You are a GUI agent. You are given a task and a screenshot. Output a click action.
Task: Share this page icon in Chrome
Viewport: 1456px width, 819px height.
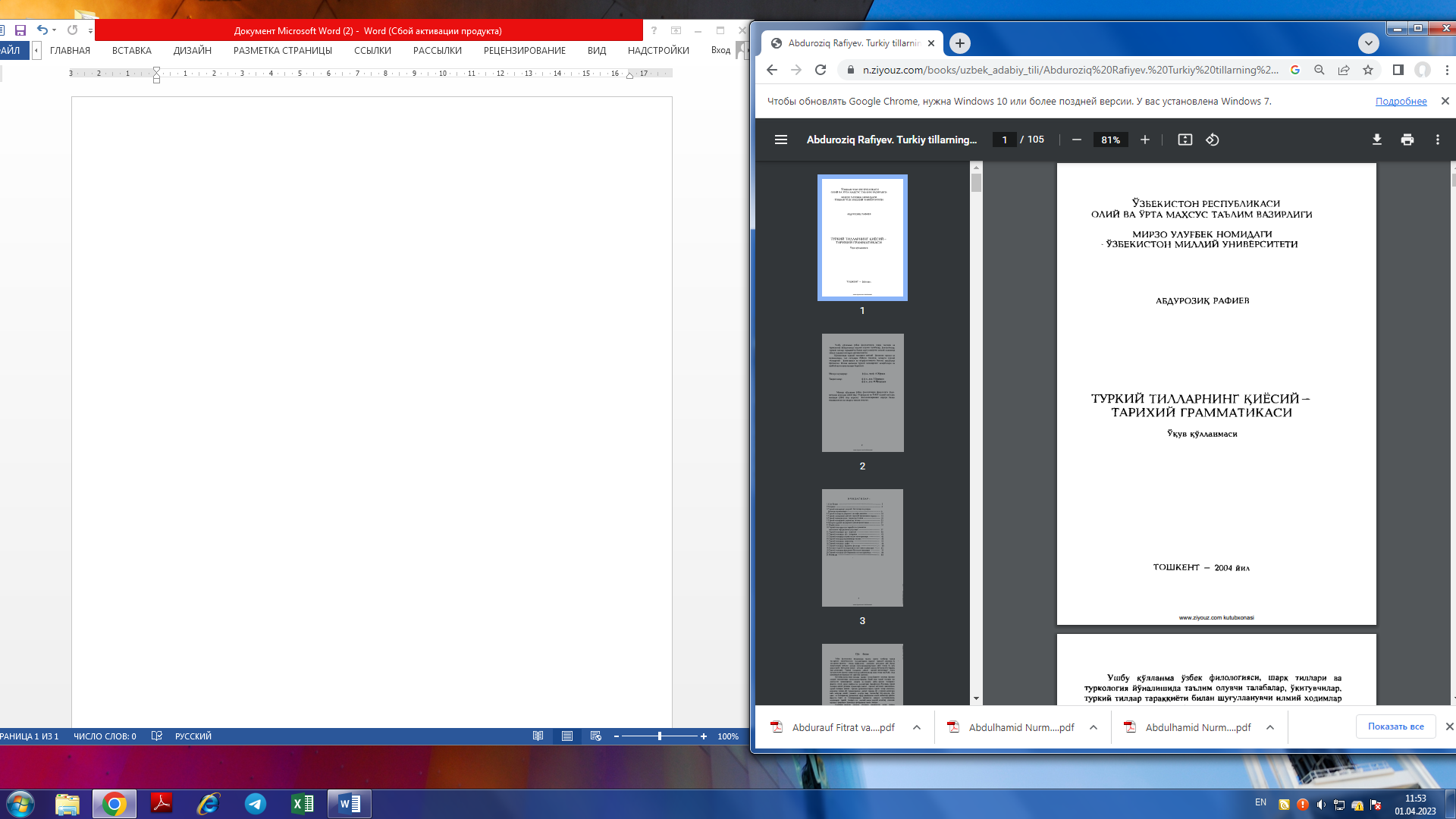1344,70
